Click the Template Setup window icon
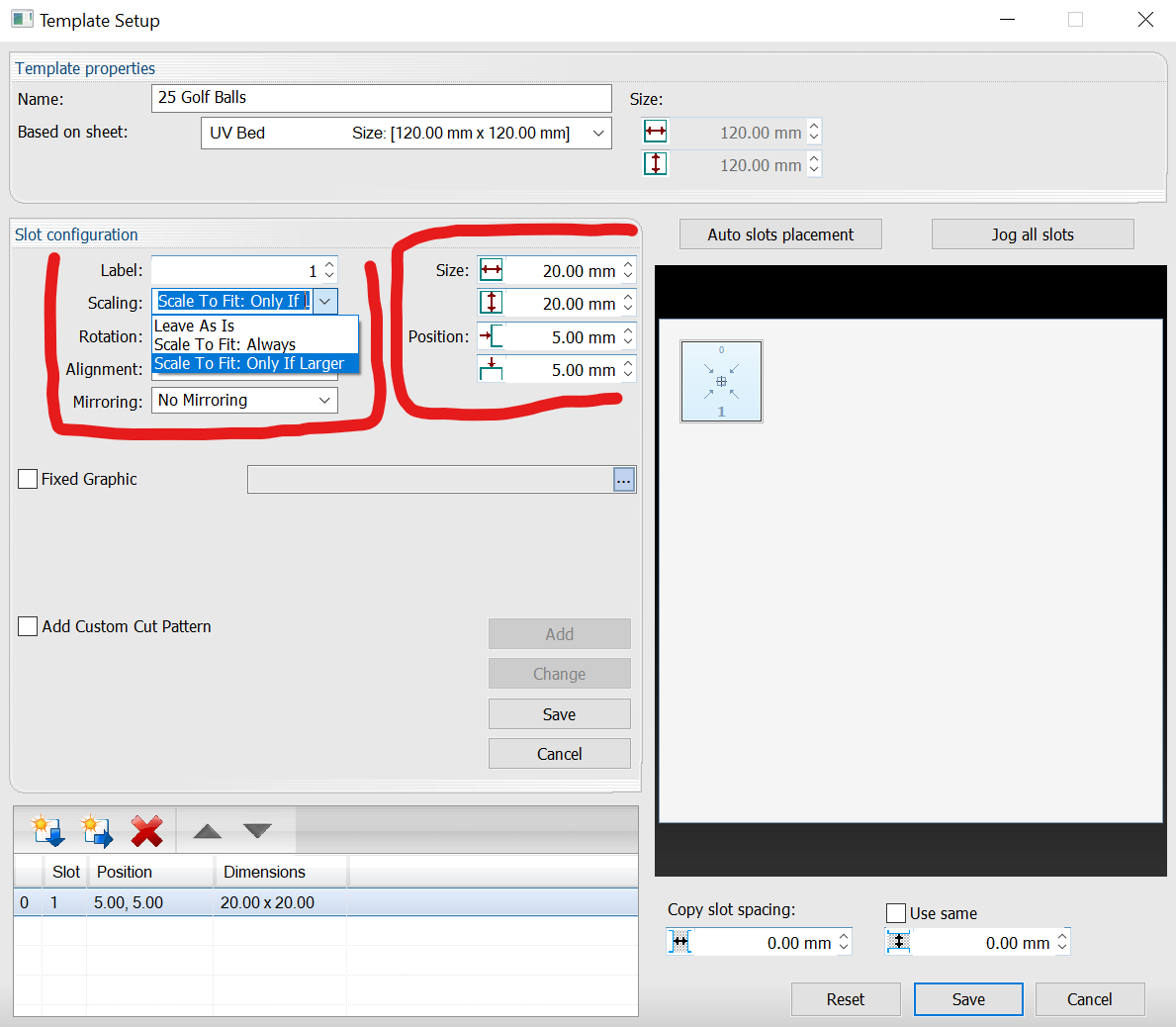The image size is (1176, 1027). tap(23, 20)
